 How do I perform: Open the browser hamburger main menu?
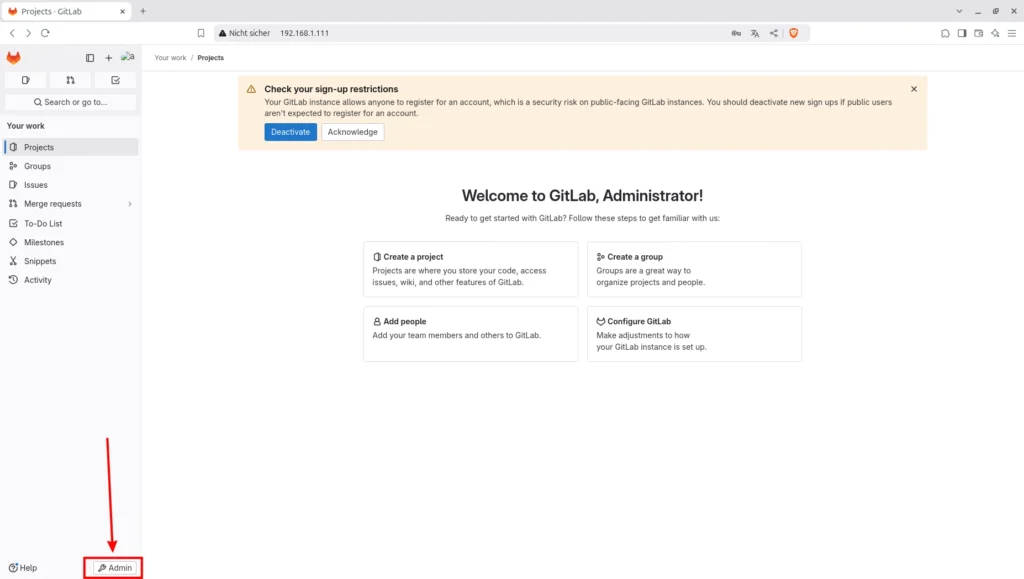point(1011,33)
